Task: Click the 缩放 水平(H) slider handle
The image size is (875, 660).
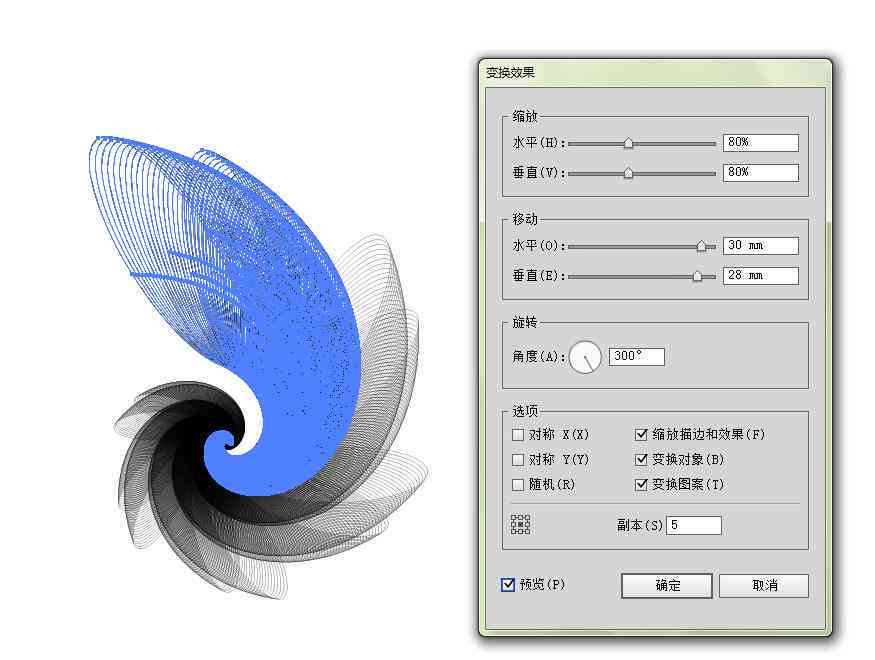Action: (x=628, y=143)
